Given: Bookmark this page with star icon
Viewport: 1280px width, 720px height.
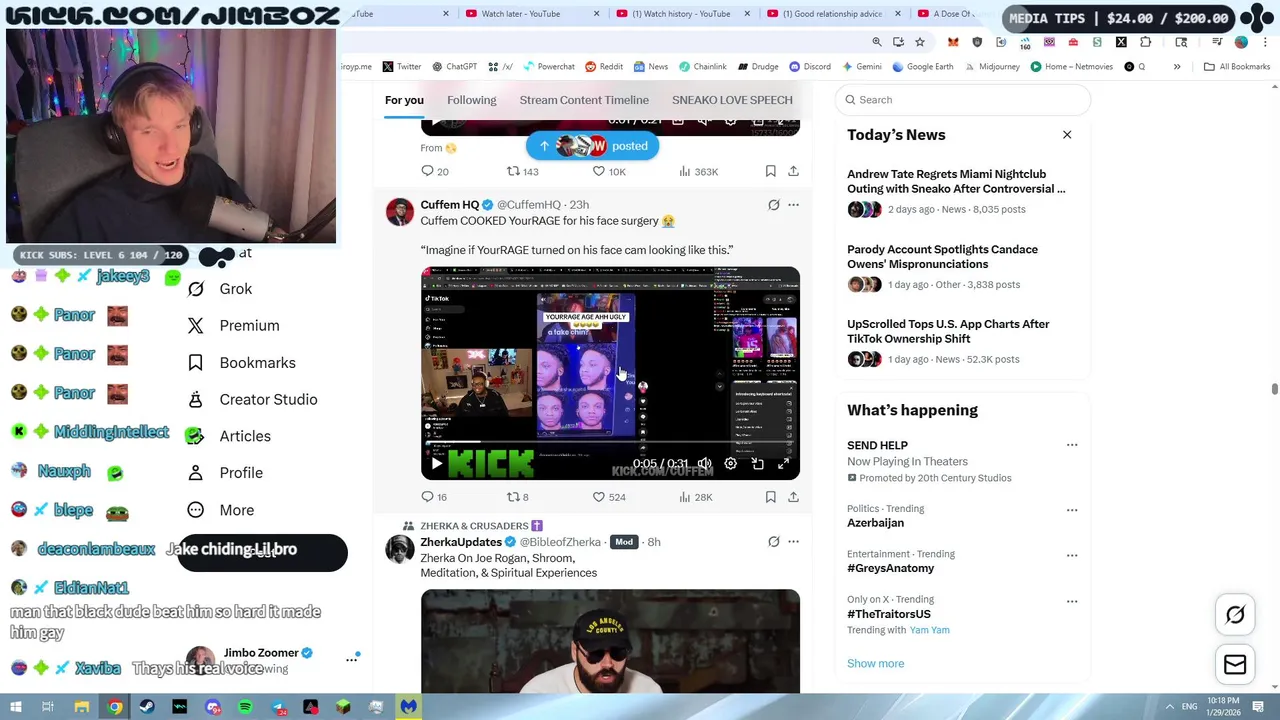Looking at the screenshot, I should tap(920, 42).
